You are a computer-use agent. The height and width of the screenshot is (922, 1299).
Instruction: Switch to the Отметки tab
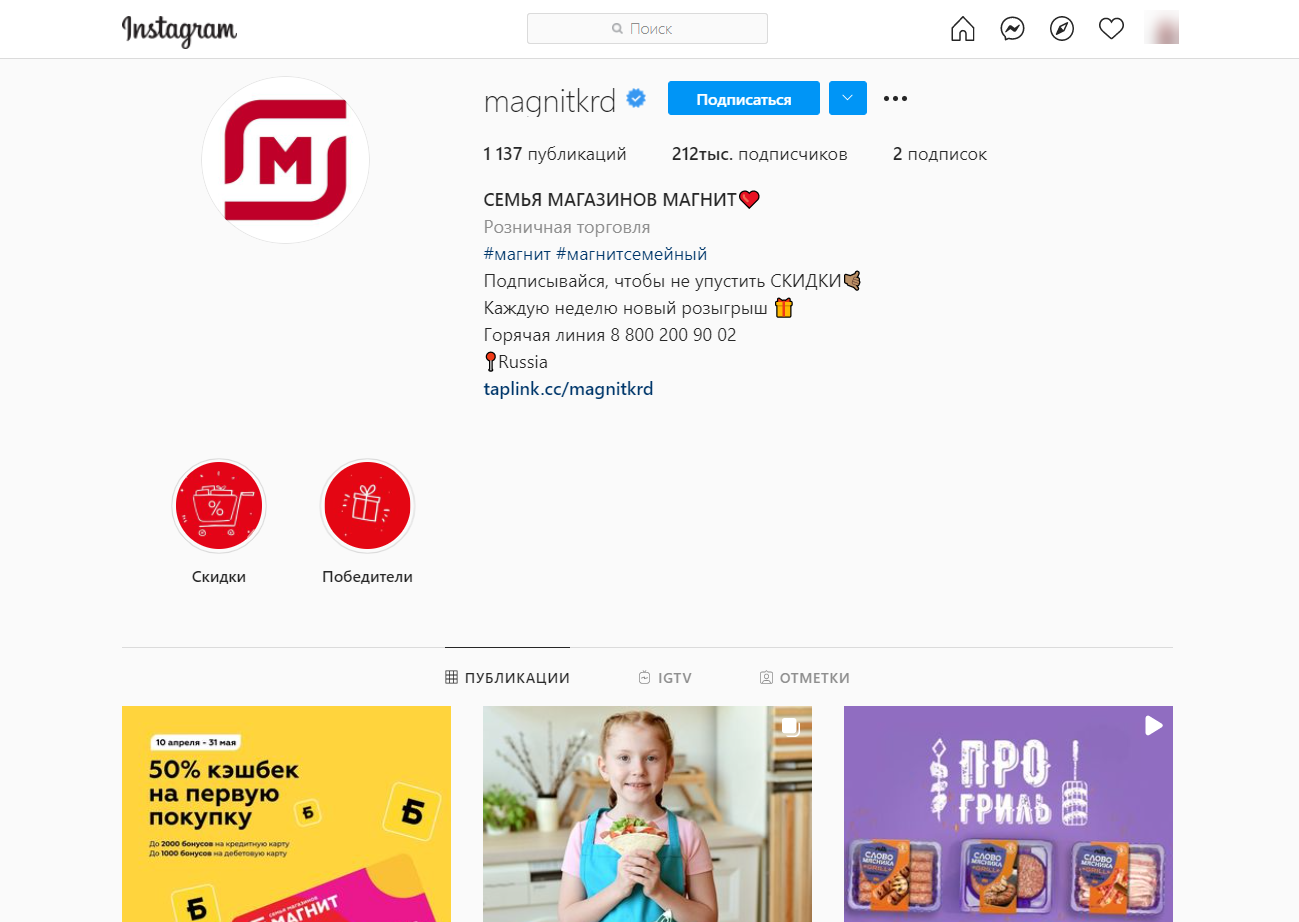pyautogui.click(x=805, y=678)
